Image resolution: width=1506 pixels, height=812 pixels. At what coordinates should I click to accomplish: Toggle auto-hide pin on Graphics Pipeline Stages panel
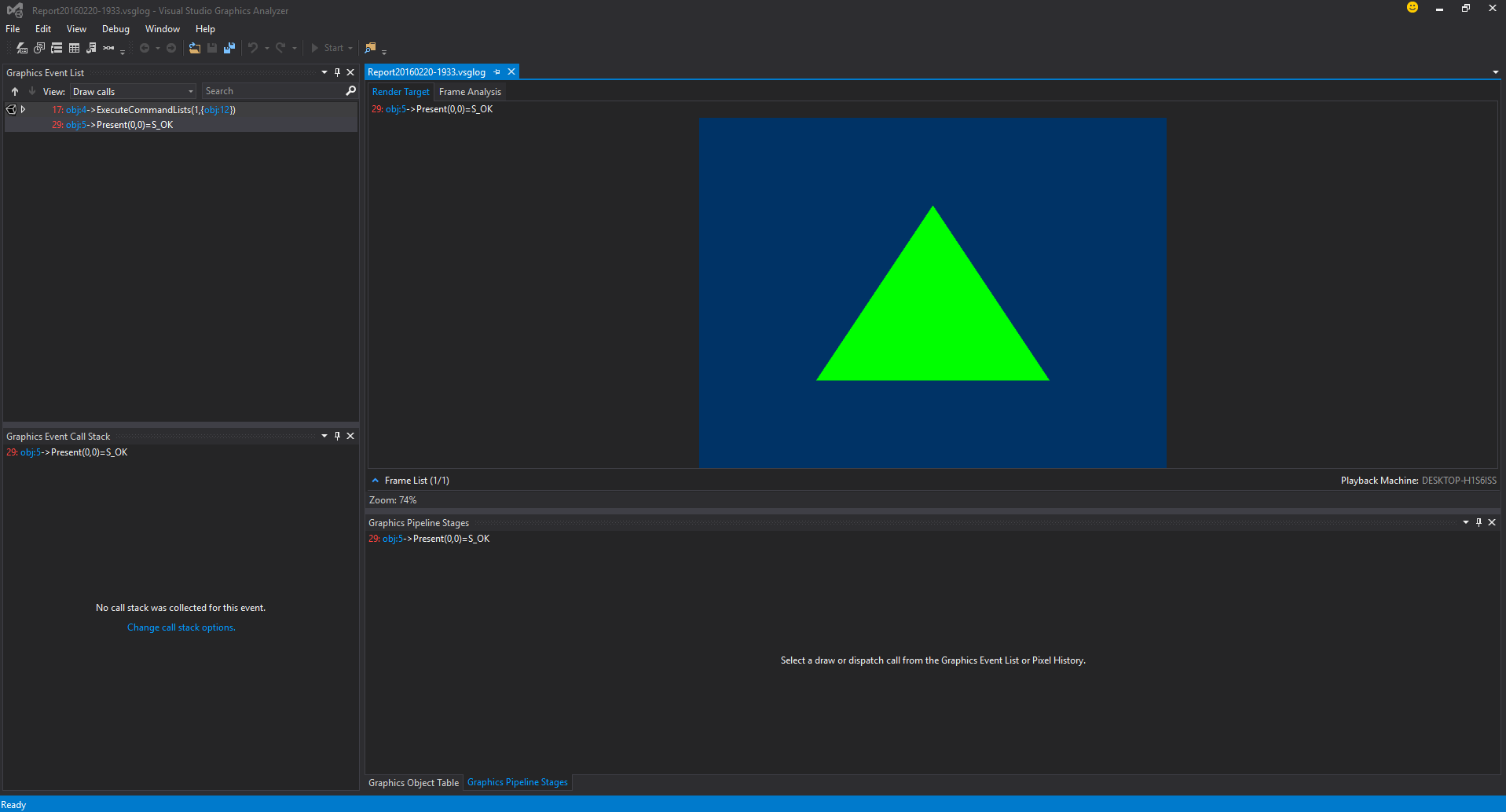pyautogui.click(x=1478, y=522)
